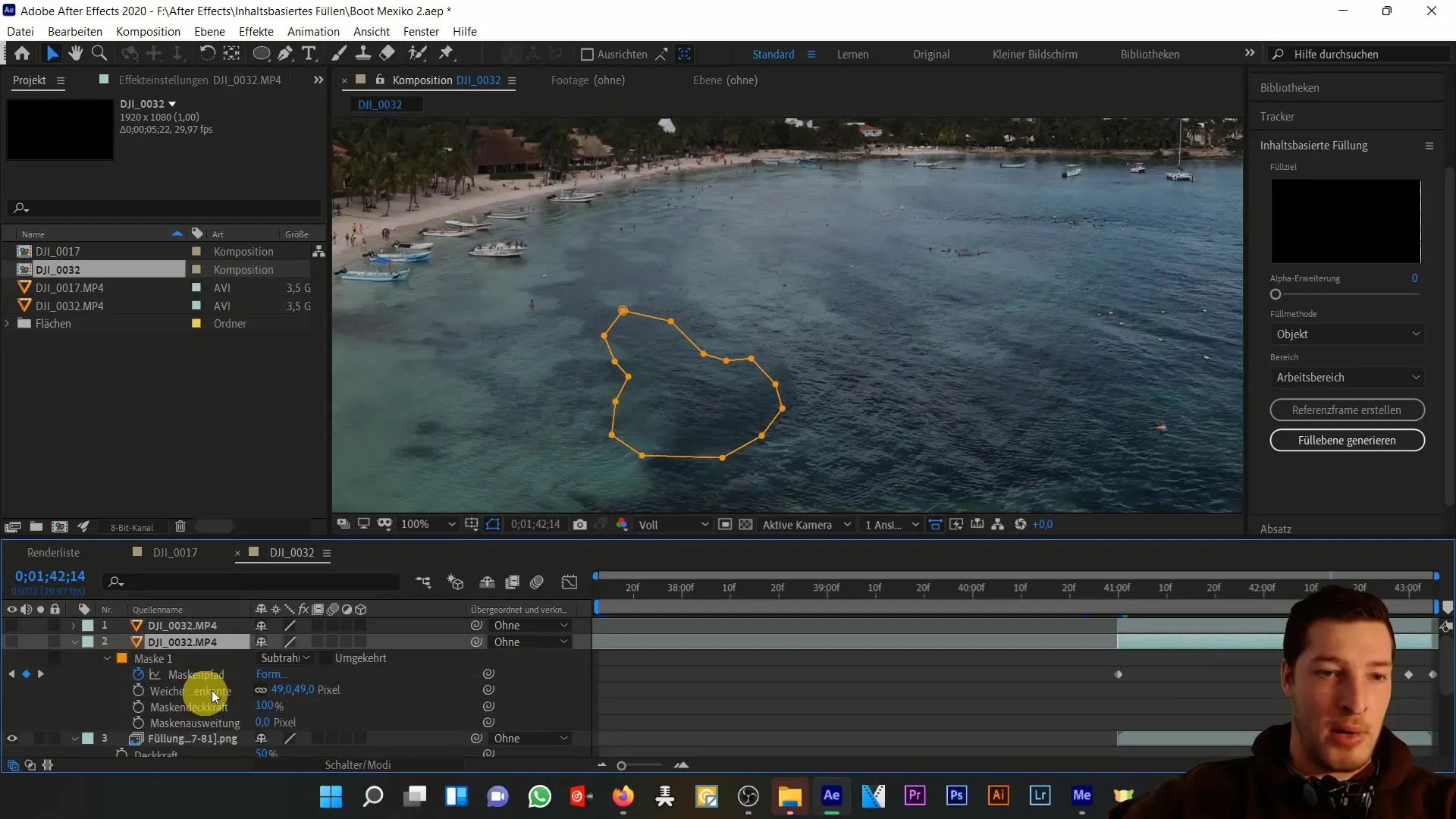
Task: Open the Komposition menu
Action: (x=148, y=32)
